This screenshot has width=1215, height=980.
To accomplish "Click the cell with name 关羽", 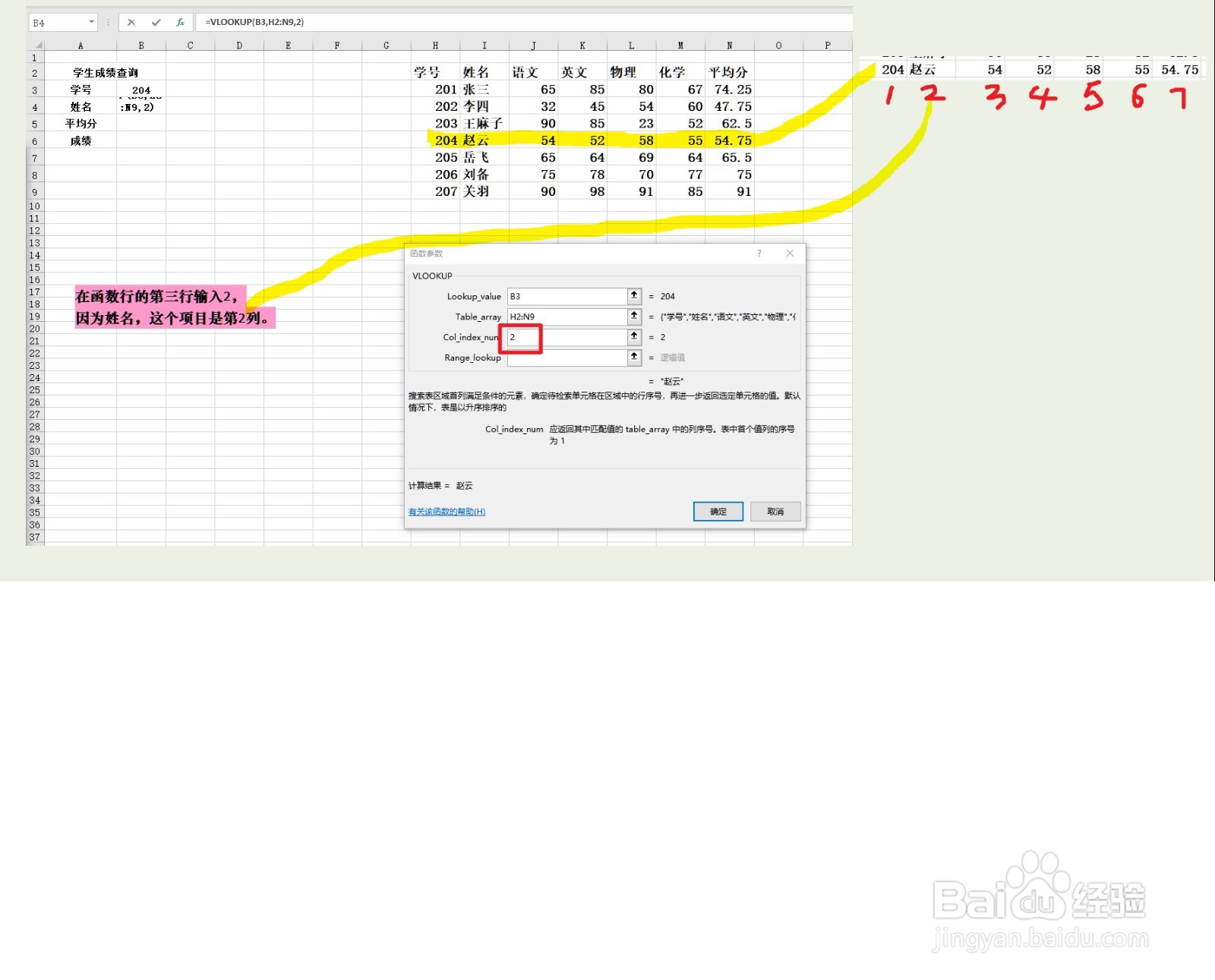I will point(484,192).
